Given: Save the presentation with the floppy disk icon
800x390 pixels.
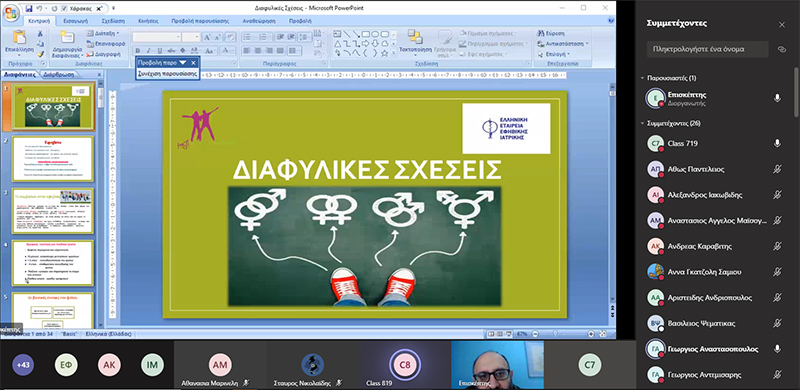Looking at the screenshot, I should coord(29,8).
